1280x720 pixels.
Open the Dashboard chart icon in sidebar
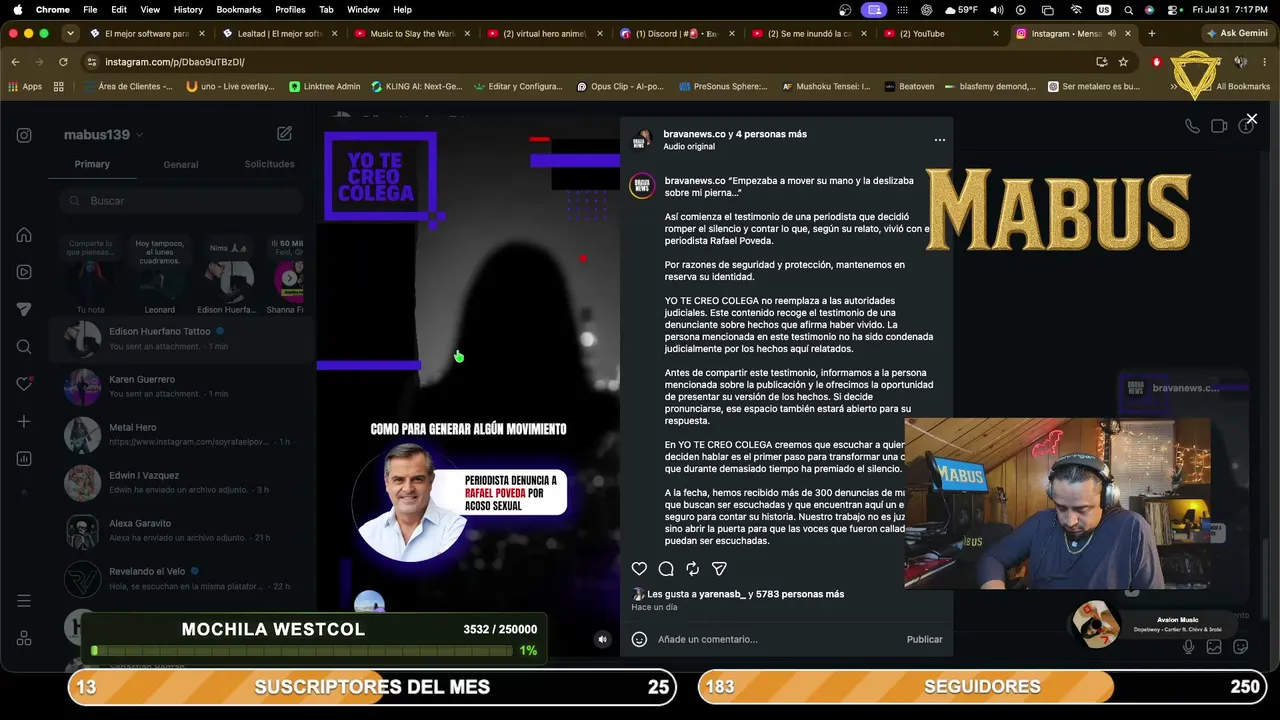pos(24,459)
